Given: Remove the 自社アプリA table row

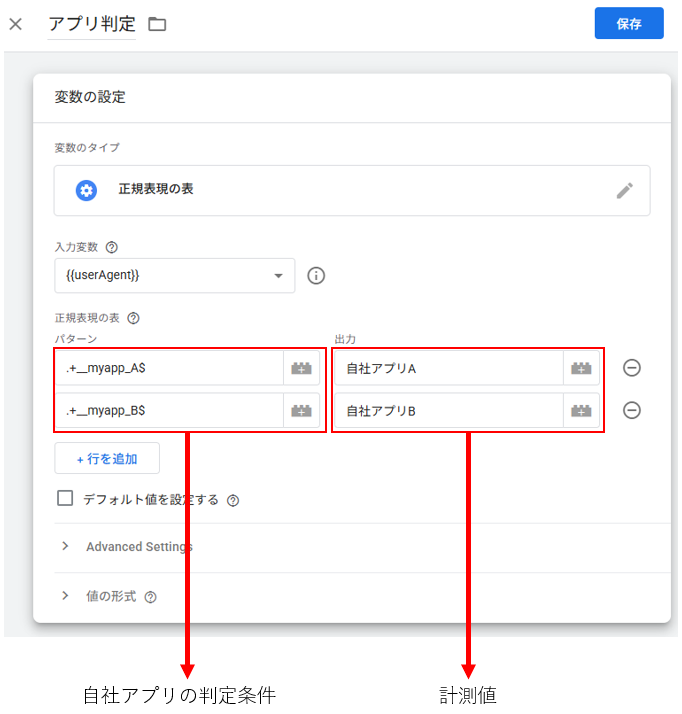Looking at the screenshot, I should [632, 368].
